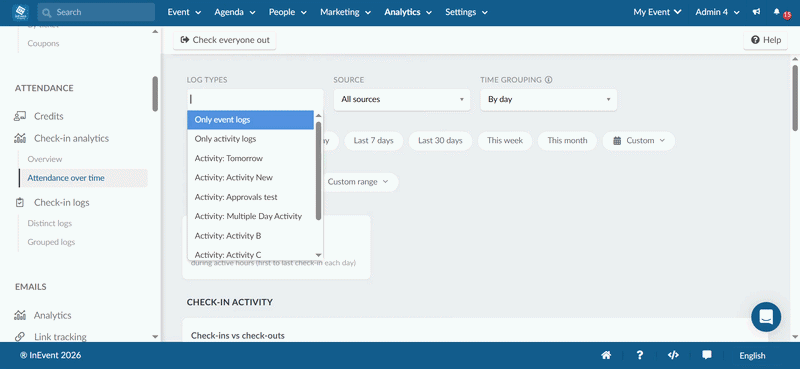Choose Activity: Tomorrow option
The height and width of the screenshot is (369, 800).
point(251,158)
